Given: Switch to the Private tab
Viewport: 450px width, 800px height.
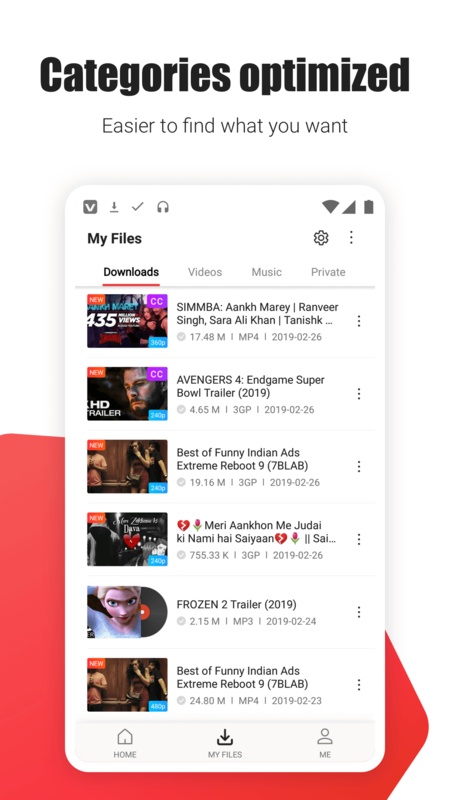Looking at the screenshot, I should click(x=328, y=272).
